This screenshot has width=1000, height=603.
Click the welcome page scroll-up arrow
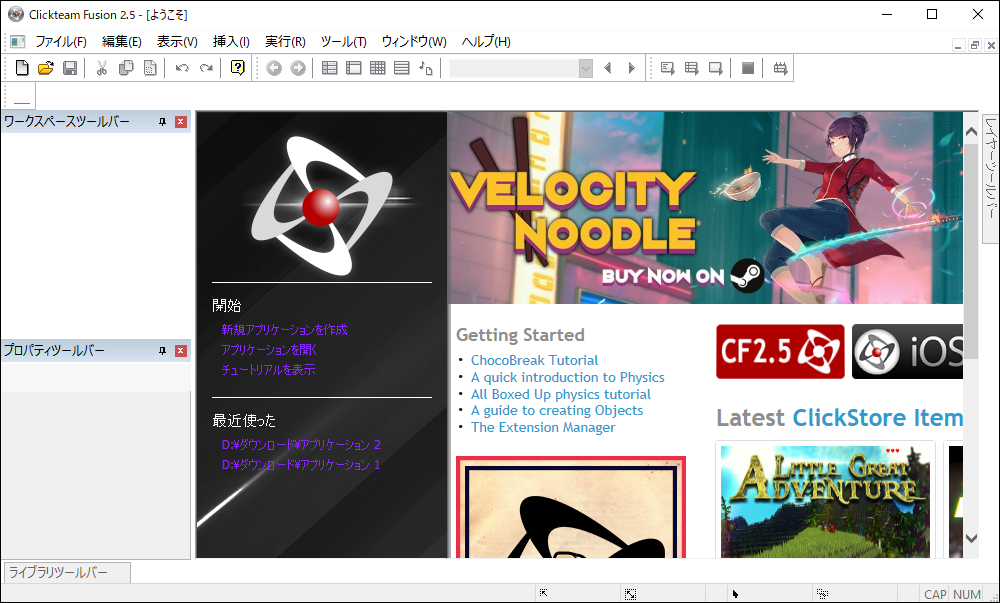click(971, 132)
